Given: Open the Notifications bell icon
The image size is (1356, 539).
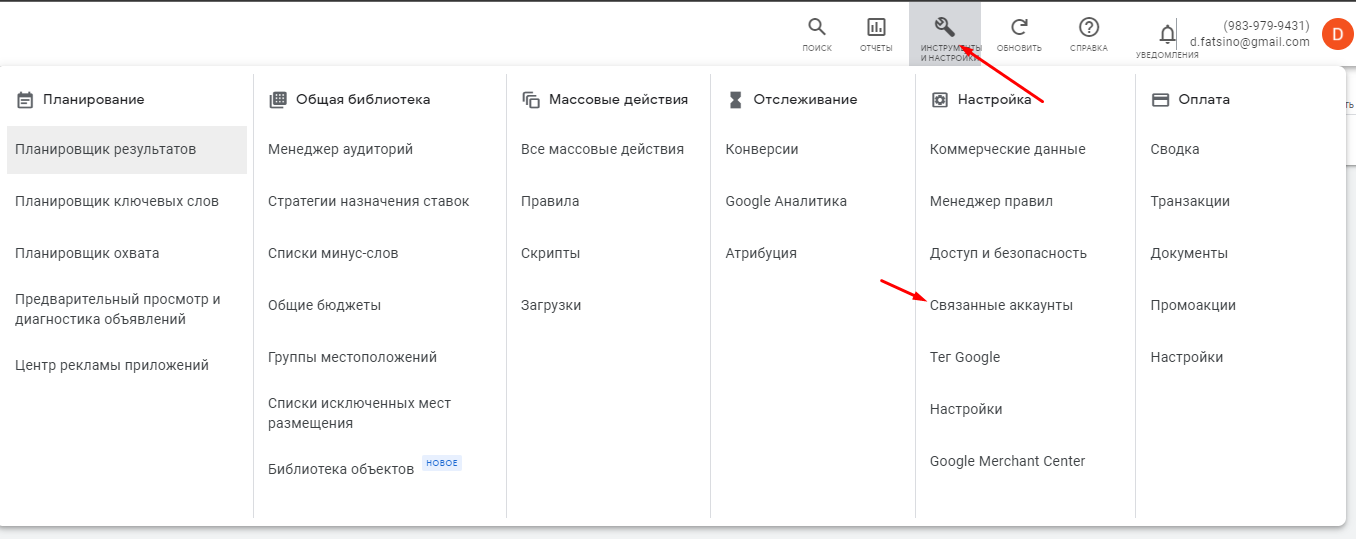Looking at the screenshot, I should (x=1167, y=35).
